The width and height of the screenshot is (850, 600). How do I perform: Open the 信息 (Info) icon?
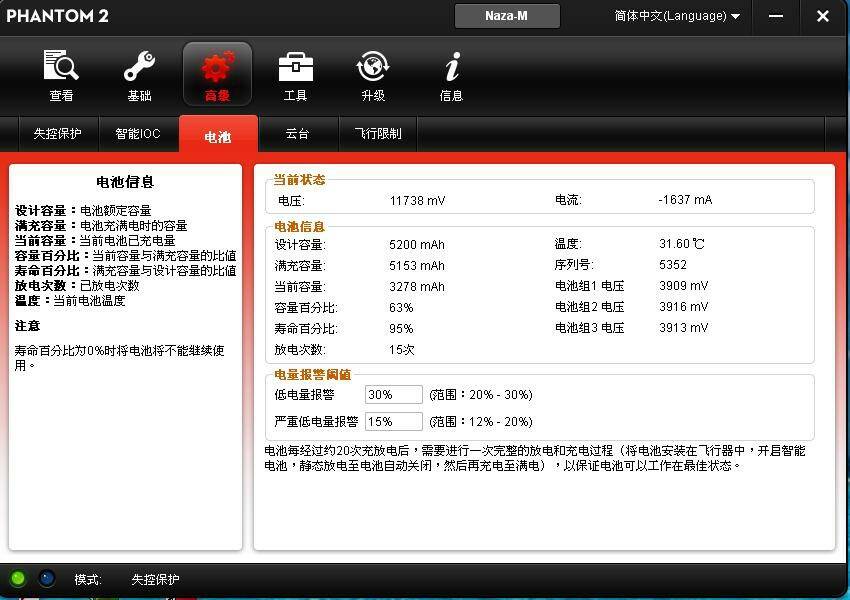[452, 75]
